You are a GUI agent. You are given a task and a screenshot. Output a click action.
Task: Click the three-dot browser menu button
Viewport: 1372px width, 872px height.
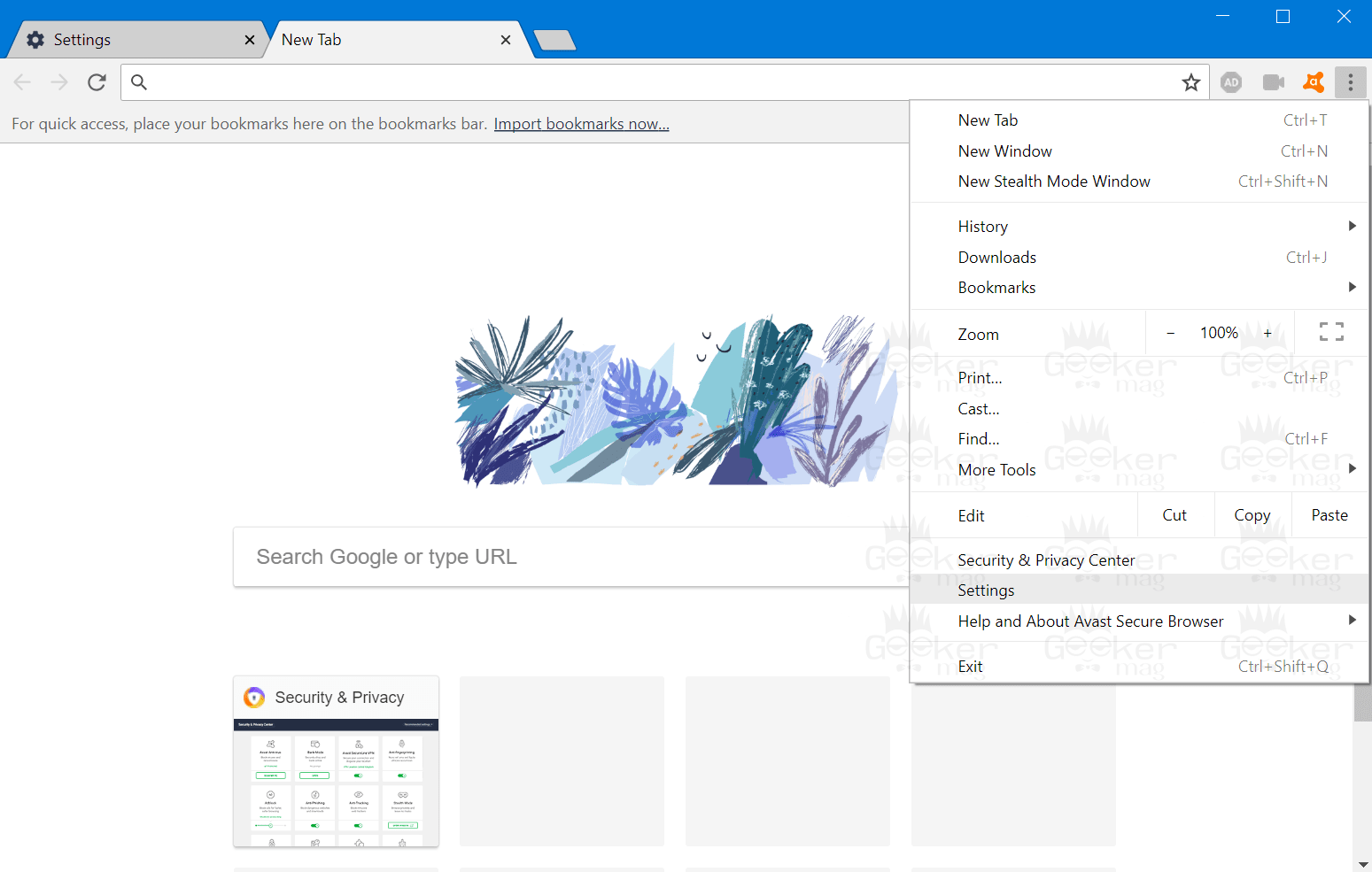(1351, 82)
